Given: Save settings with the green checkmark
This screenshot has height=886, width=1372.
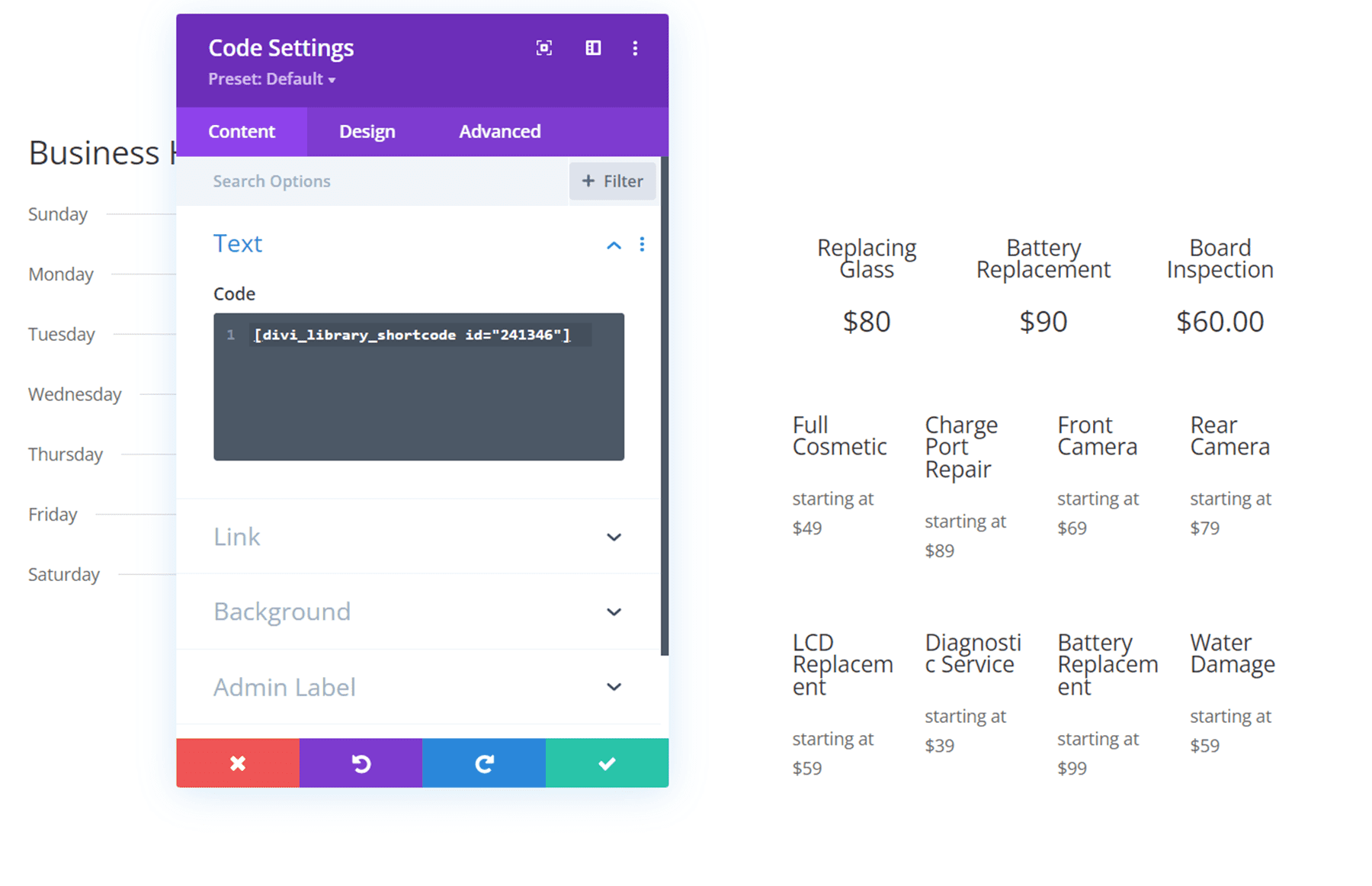Looking at the screenshot, I should [x=607, y=762].
